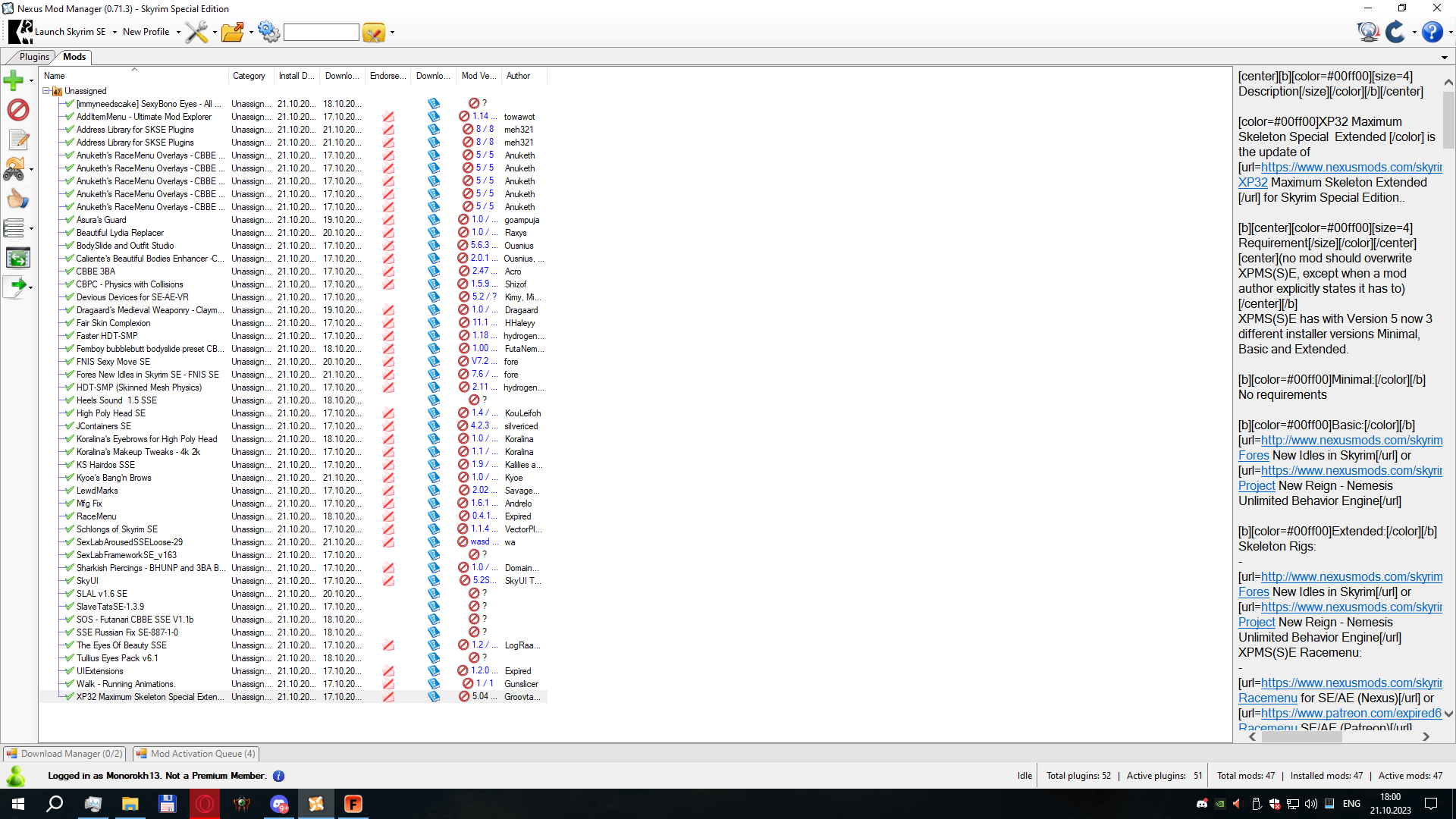
Task: Toggle the checkmark for UIExtensions
Action: click(70, 671)
